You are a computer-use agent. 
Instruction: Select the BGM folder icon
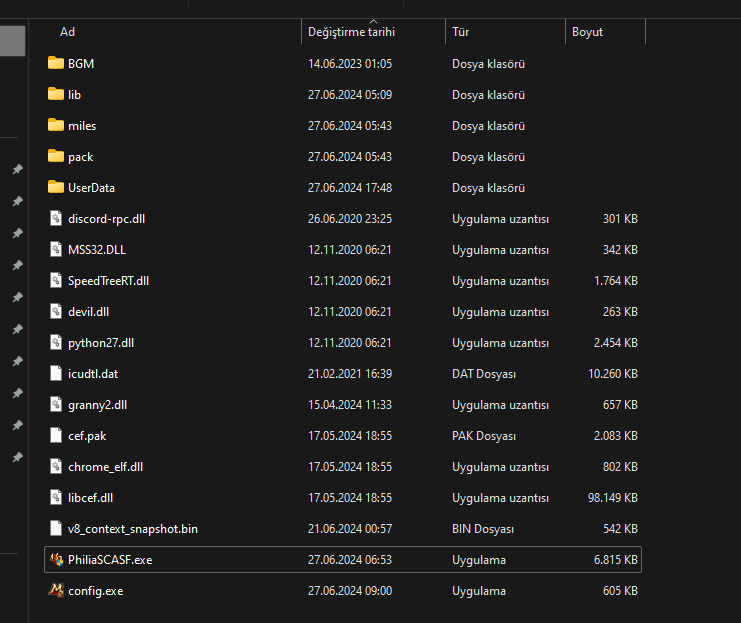click(56, 63)
